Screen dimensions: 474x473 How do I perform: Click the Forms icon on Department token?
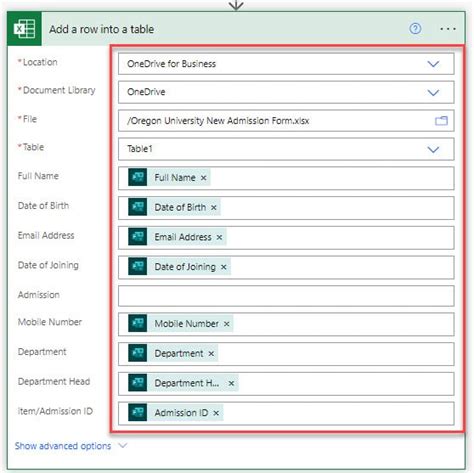coord(138,353)
